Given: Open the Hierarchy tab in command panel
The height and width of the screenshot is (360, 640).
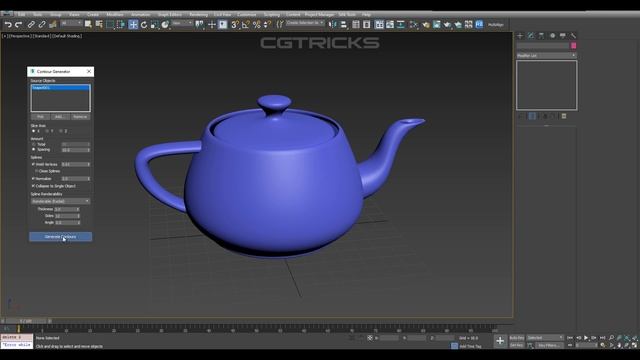Looking at the screenshot, I should click(541, 36).
